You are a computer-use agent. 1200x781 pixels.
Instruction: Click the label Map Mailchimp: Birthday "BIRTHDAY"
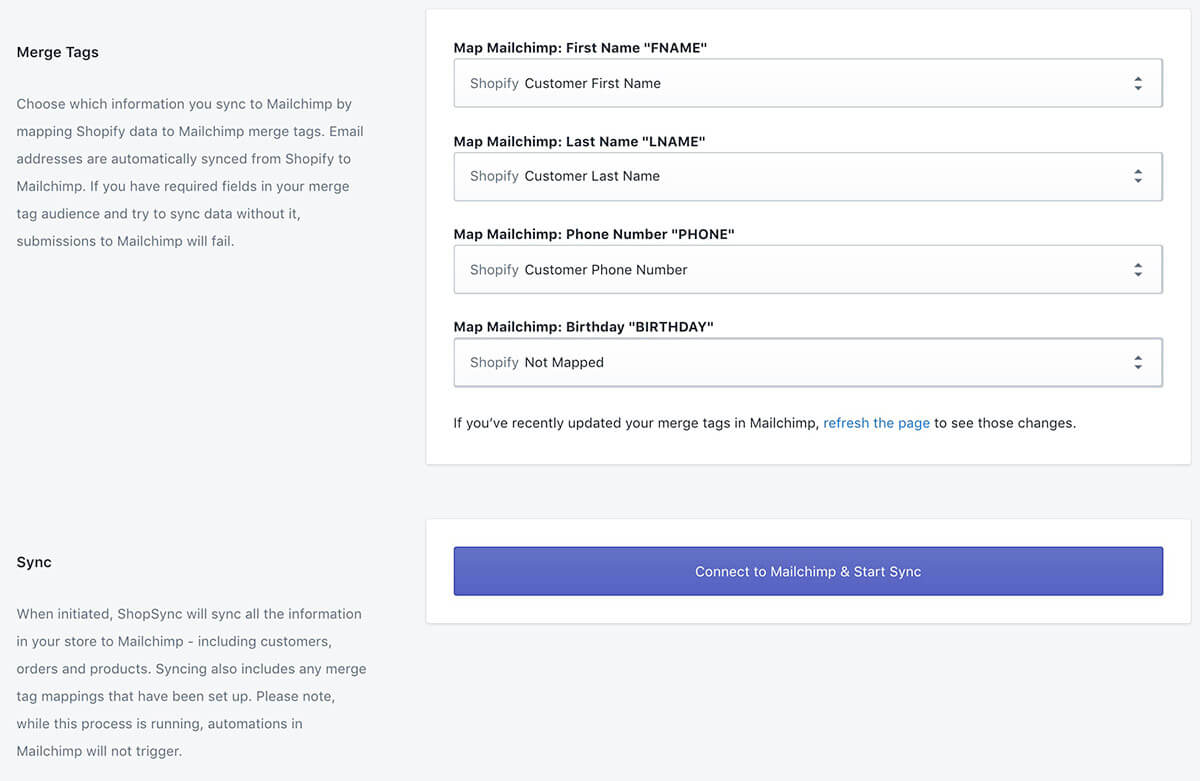(x=583, y=327)
